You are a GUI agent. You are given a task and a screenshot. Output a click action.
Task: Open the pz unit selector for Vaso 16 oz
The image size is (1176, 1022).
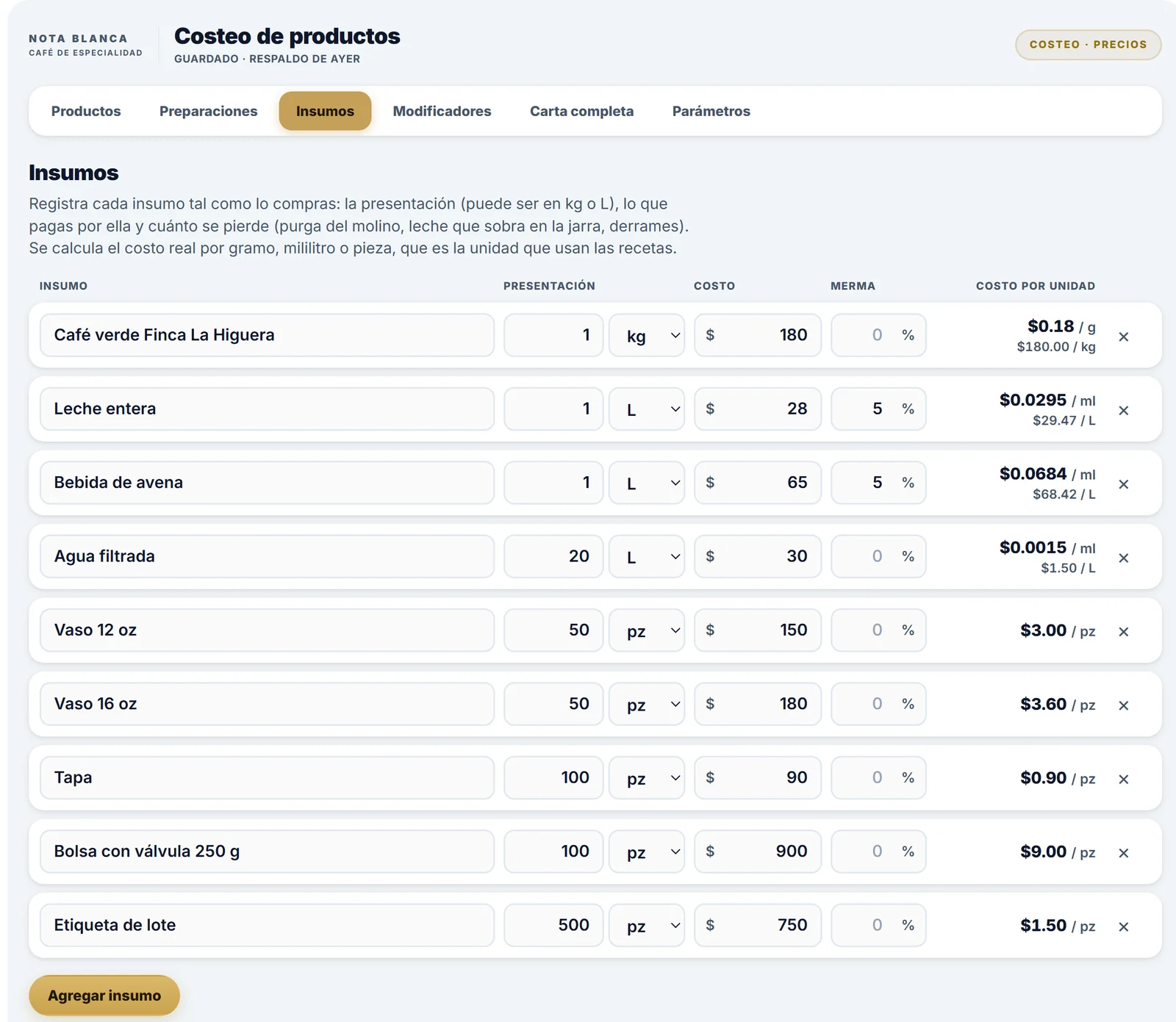coord(647,705)
